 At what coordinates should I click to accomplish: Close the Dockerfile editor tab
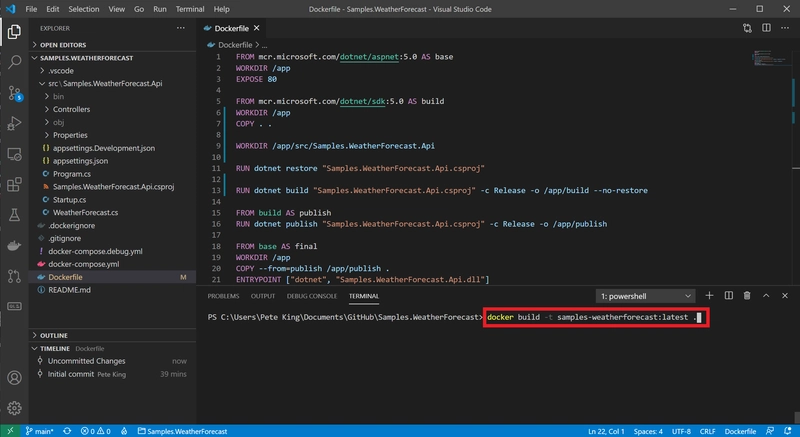(257, 28)
